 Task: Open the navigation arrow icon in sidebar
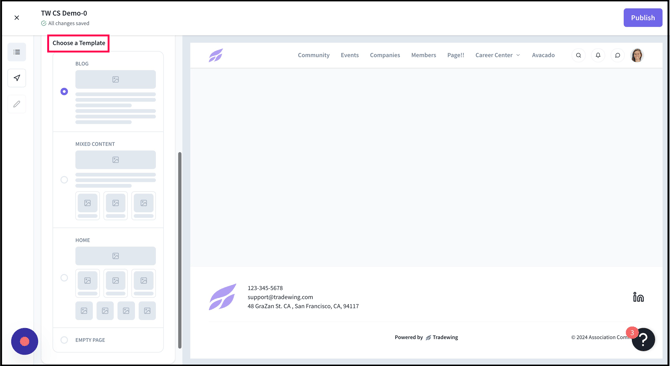click(17, 78)
